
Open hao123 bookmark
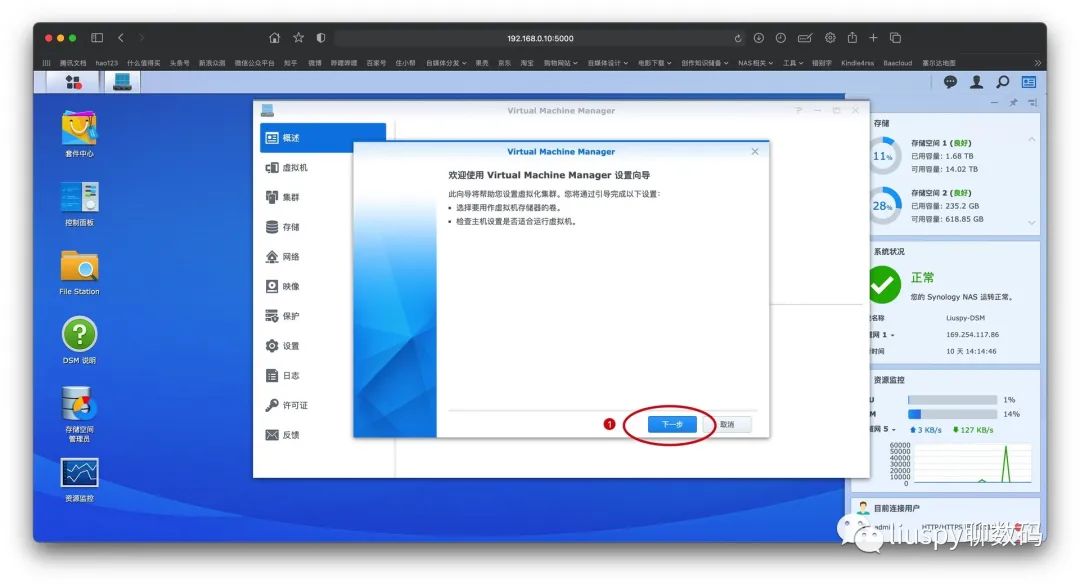tap(107, 63)
